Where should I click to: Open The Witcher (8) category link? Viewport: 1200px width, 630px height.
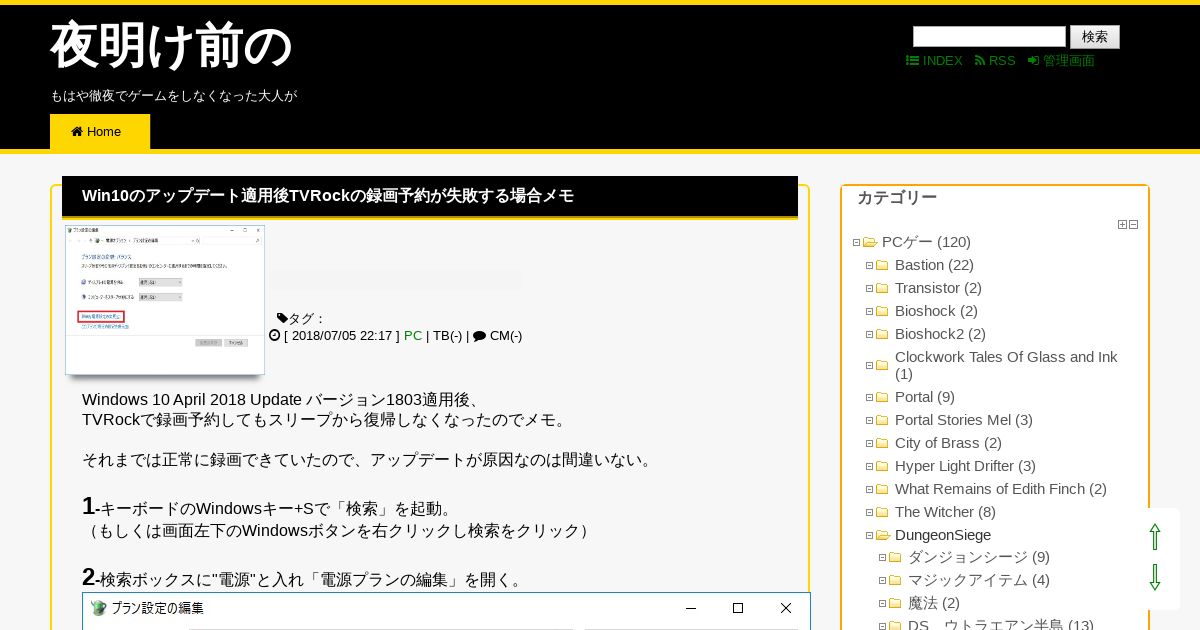click(945, 512)
